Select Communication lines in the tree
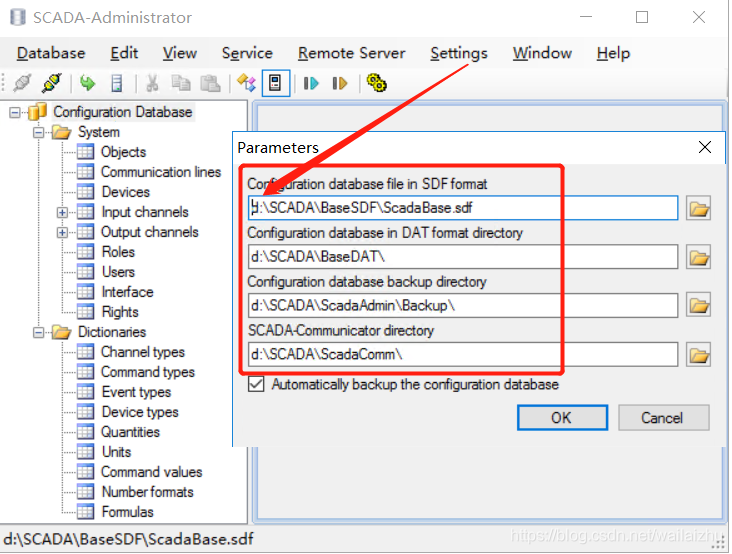Screen dimensions: 732x554 point(161,172)
